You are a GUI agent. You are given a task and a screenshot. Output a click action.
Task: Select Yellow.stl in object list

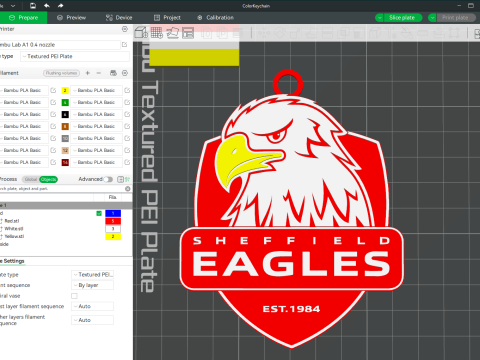(14, 237)
